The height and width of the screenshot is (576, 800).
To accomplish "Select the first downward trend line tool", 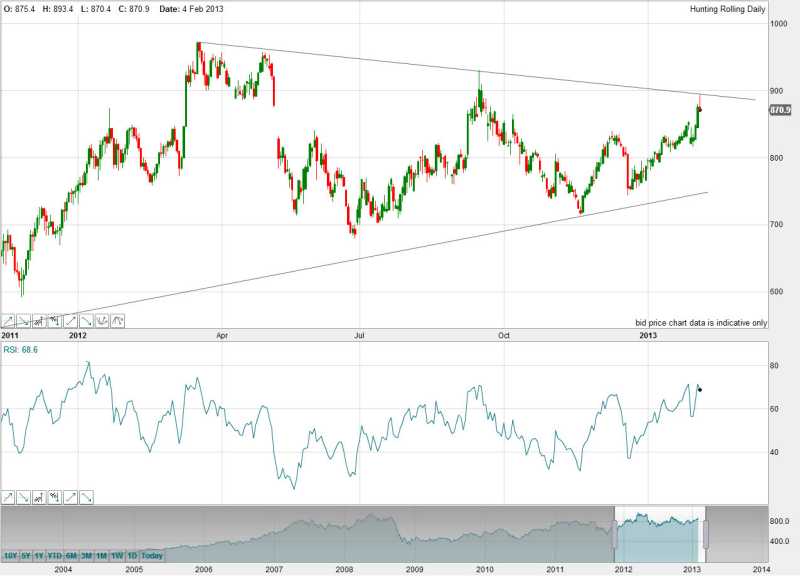I will pyautogui.click(x=23, y=321).
